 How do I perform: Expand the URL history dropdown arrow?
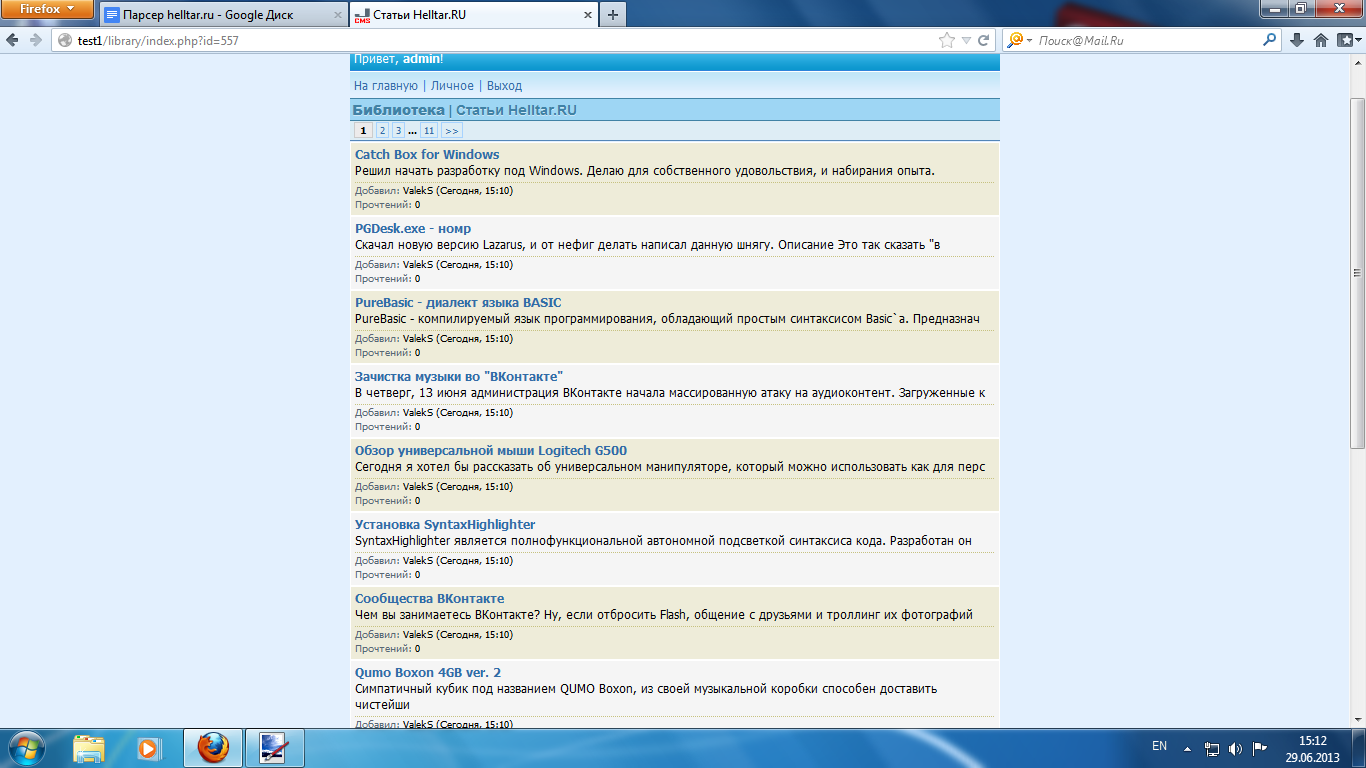tap(966, 40)
